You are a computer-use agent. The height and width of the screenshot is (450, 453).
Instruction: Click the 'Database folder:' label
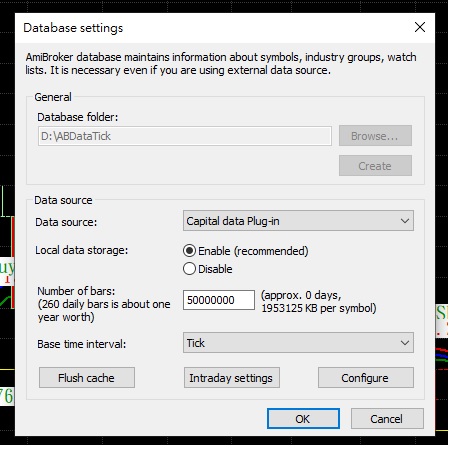[x=78, y=117]
